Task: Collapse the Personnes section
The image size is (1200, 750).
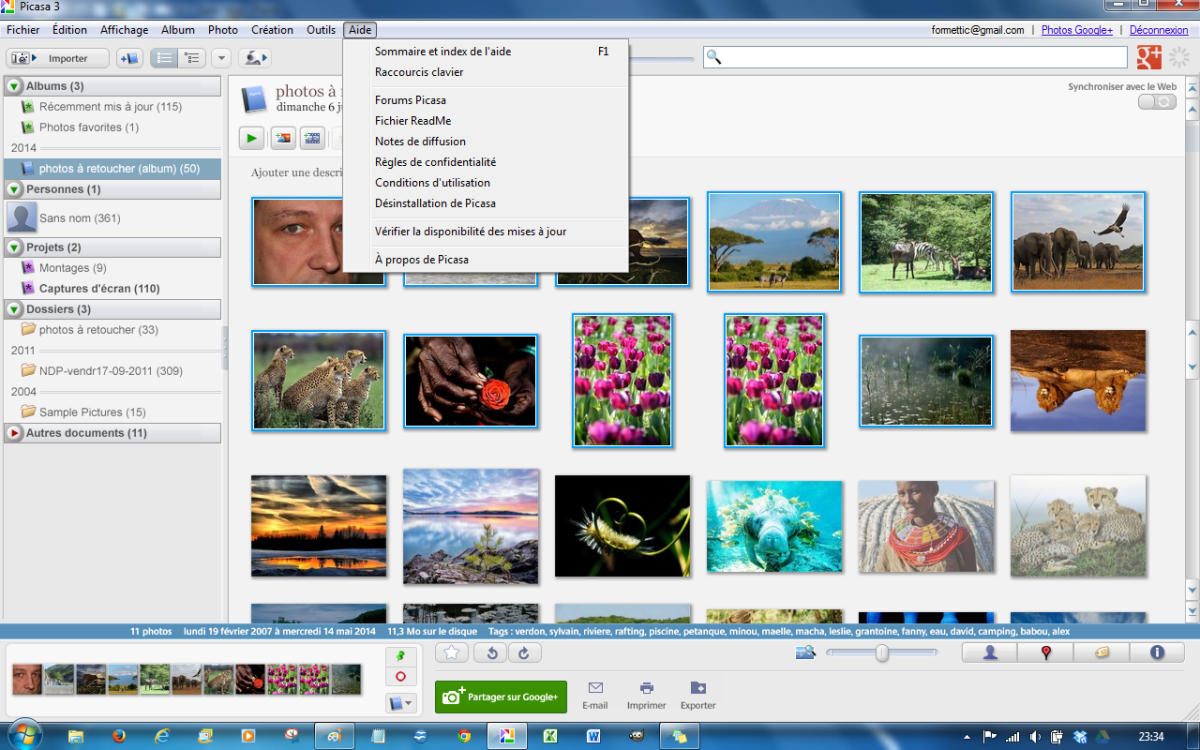Action: (14, 189)
